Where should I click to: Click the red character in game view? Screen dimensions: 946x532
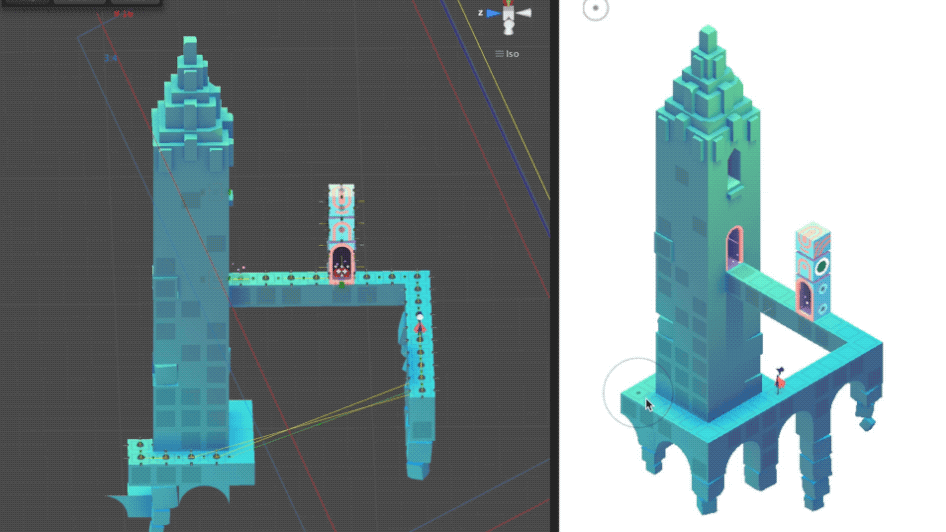[780, 379]
